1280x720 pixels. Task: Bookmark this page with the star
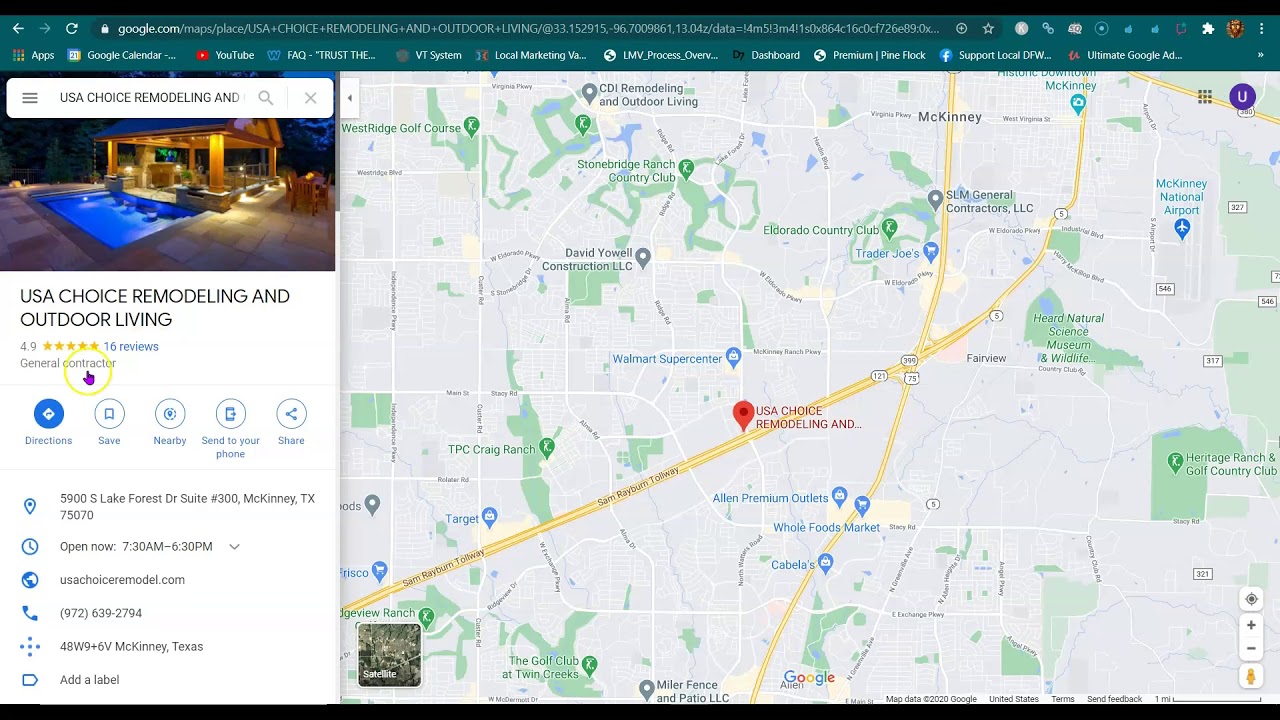[988, 29]
